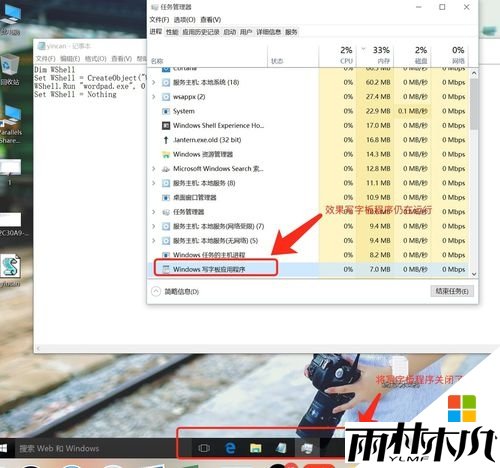Screen dimensions: 500x468
Task: Click the process list scroll-up arrow
Action: click(474, 73)
